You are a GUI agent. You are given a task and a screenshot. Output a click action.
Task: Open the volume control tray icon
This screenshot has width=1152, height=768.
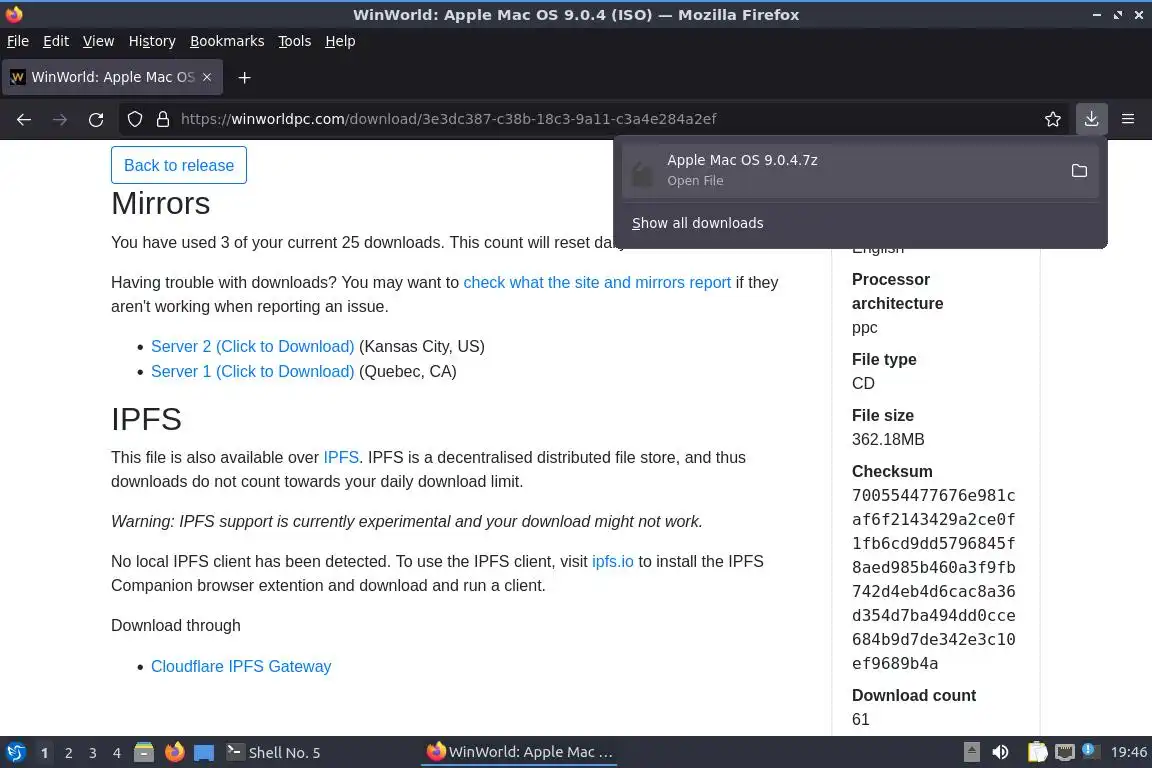tap(1000, 753)
